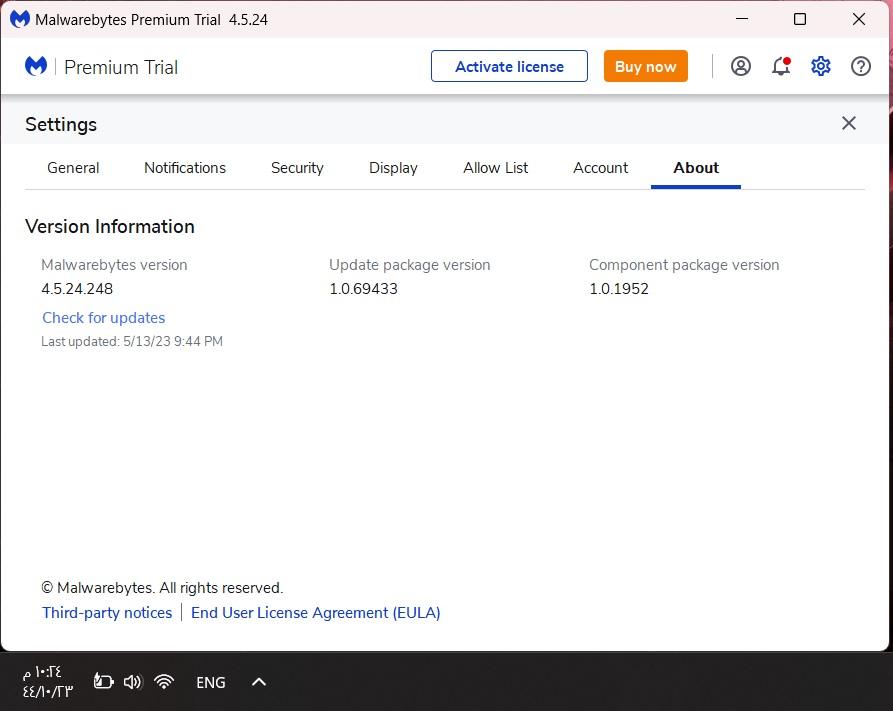This screenshot has width=893, height=711.
Task: Click the volume speaker icon in taskbar
Action: pyautogui.click(x=133, y=681)
